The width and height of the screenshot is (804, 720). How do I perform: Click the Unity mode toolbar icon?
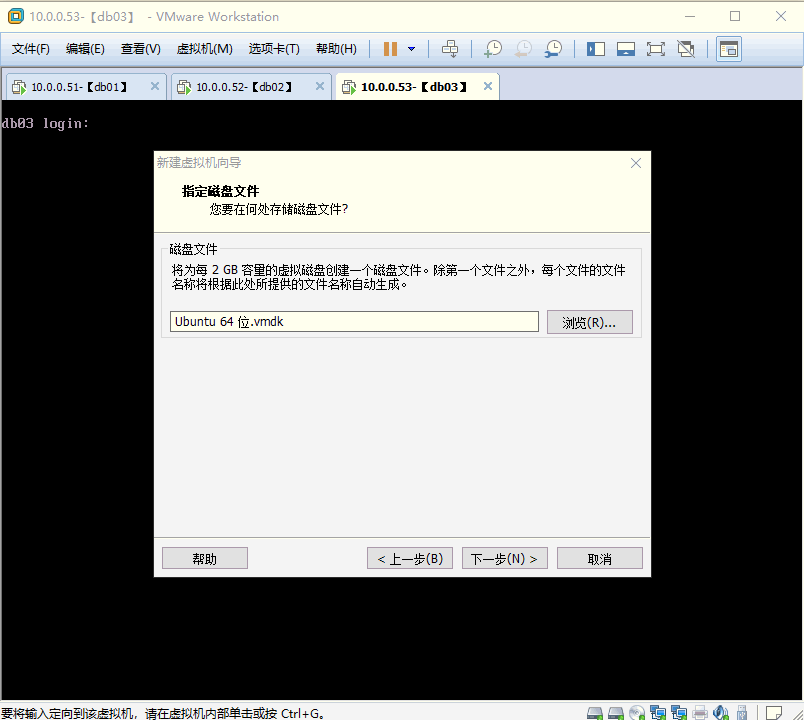coord(686,48)
